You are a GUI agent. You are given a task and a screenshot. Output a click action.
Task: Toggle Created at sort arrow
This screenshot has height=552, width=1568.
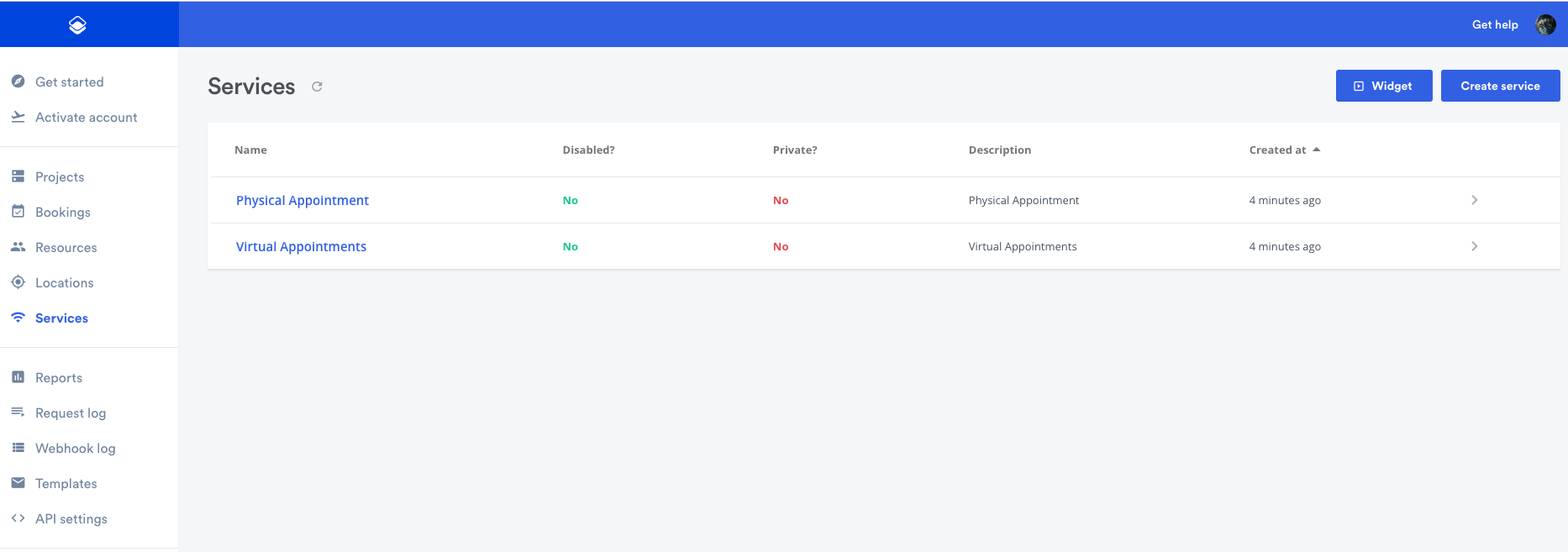point(1317,150)
